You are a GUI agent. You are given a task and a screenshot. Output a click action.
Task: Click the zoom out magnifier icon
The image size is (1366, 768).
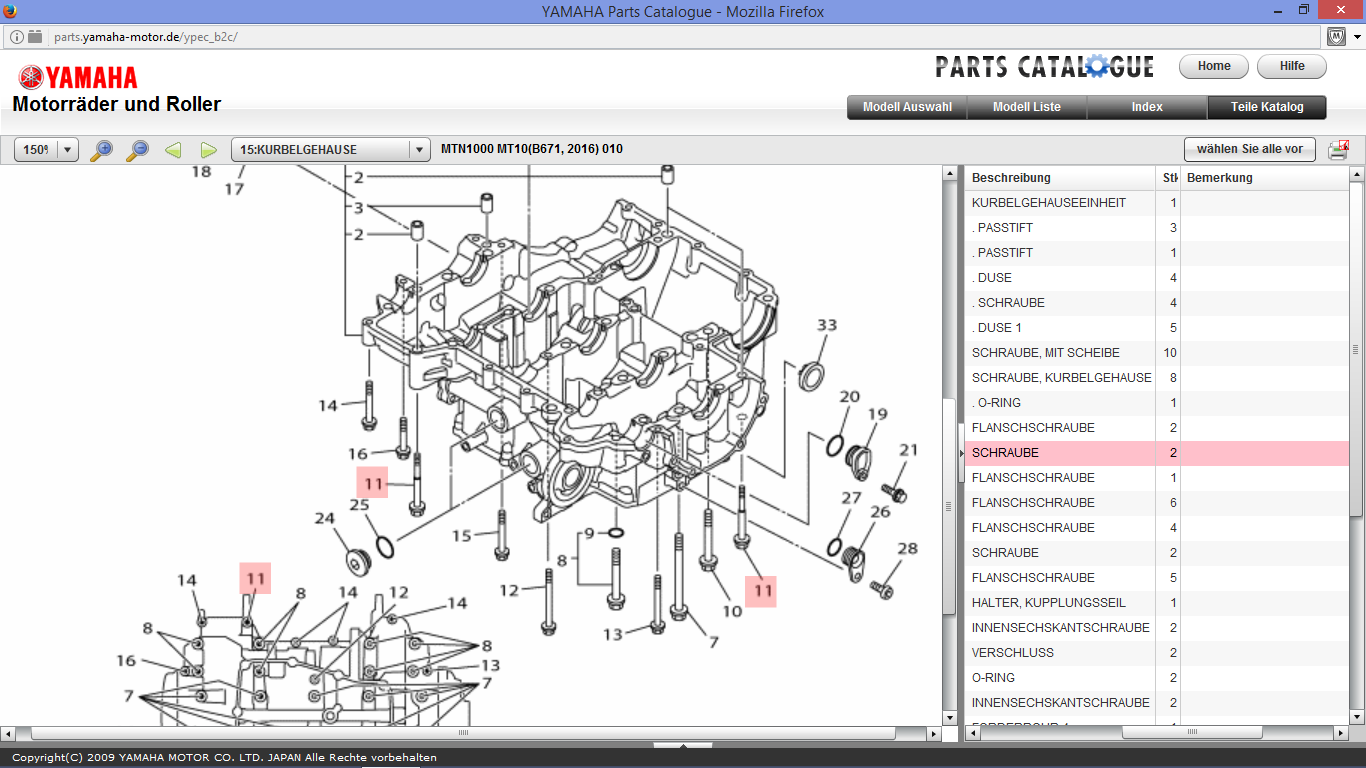(x=137, y=150)
